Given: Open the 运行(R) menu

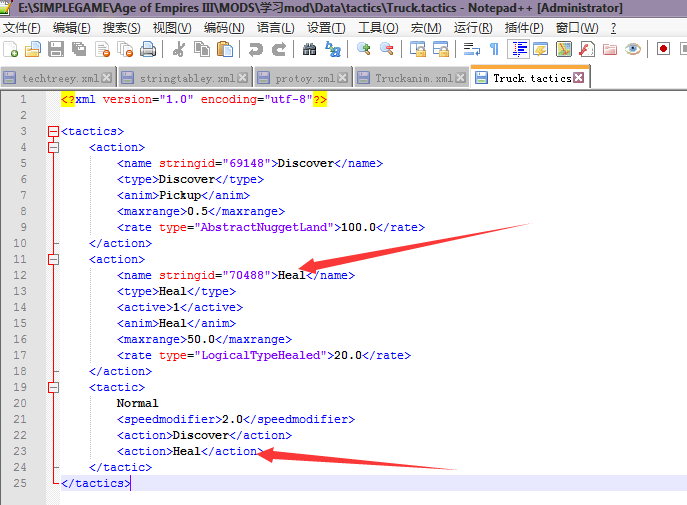Looking at the screenshot, I should pyautogui.click(x=473, y=28).
